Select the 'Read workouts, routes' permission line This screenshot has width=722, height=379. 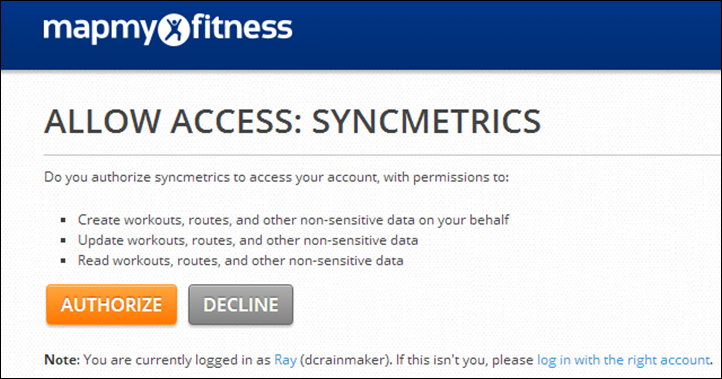click(240, 260)
